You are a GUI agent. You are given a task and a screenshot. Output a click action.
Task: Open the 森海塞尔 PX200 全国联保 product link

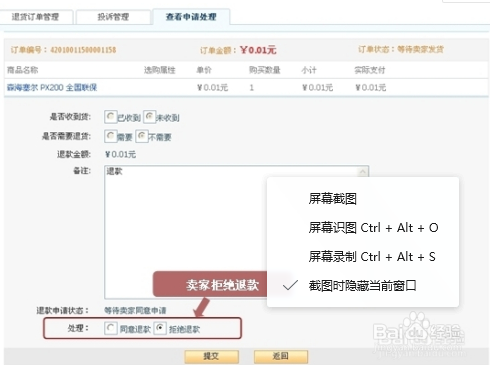(x=52, y=88)
